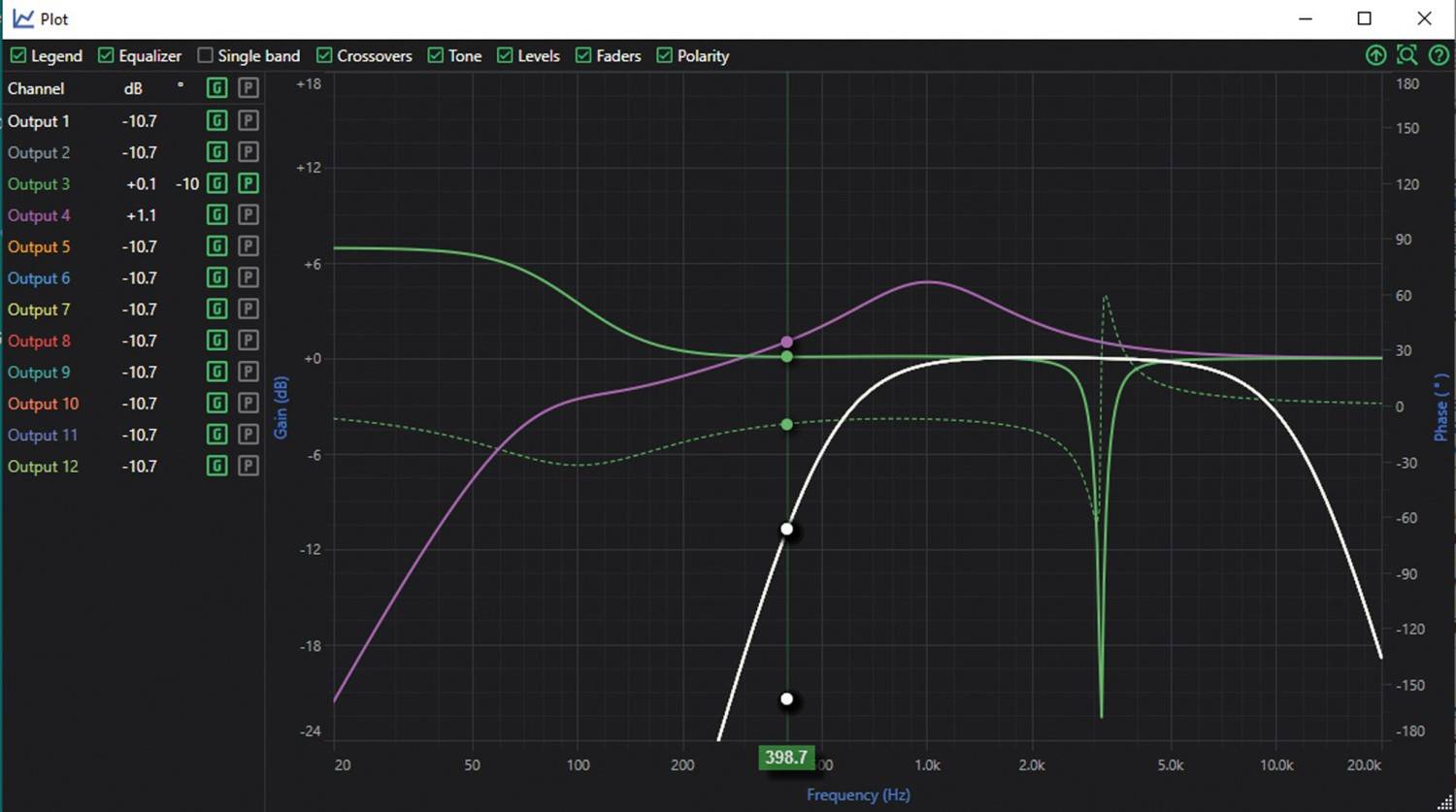Select Output 4 in channel list
This screenshot has height=812, width=1456.
[x=39, y=215]
